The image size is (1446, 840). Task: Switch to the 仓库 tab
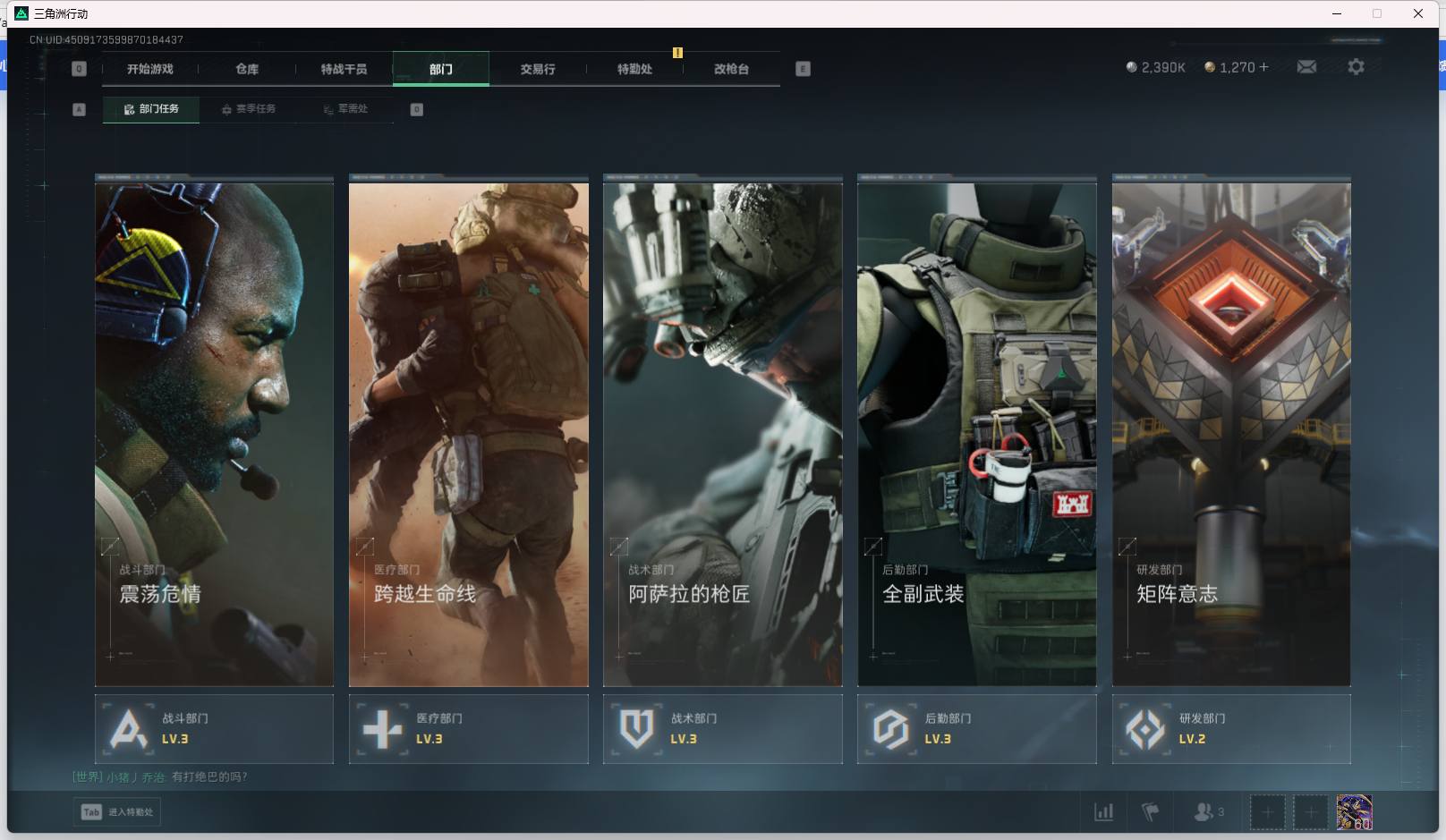point(247,69)
